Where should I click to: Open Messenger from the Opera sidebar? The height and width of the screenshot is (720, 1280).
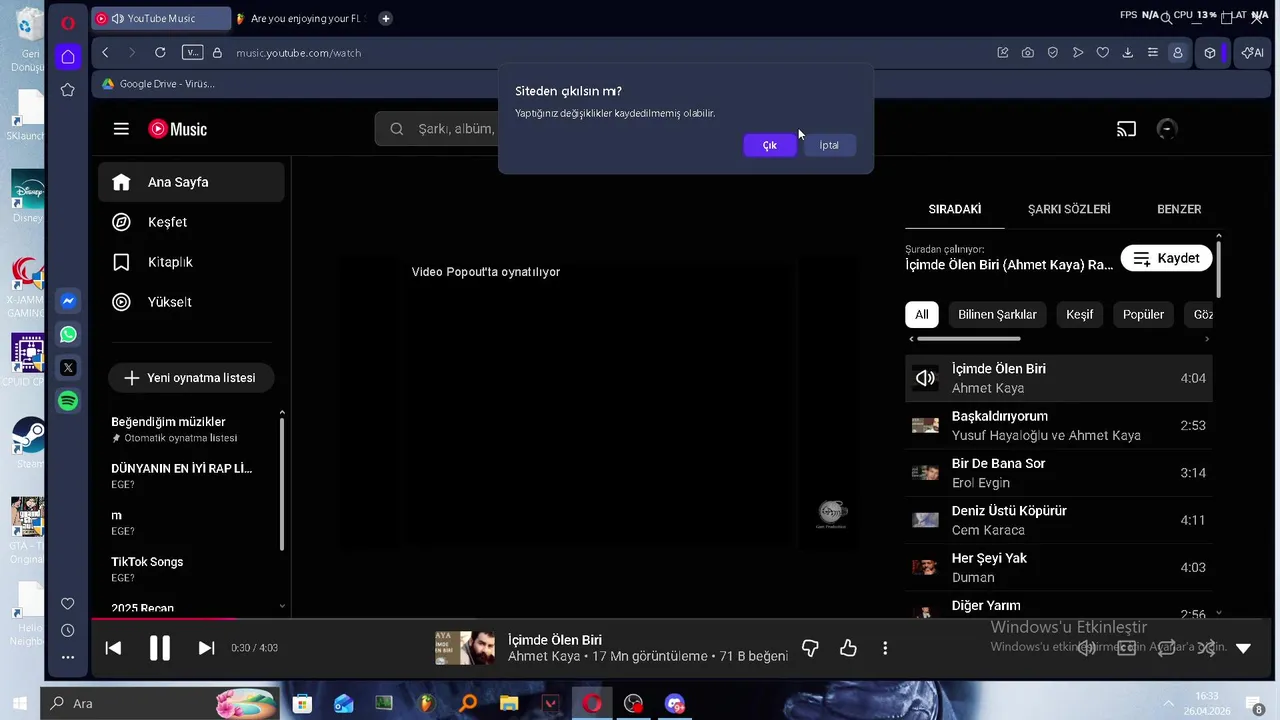point(68,301)
